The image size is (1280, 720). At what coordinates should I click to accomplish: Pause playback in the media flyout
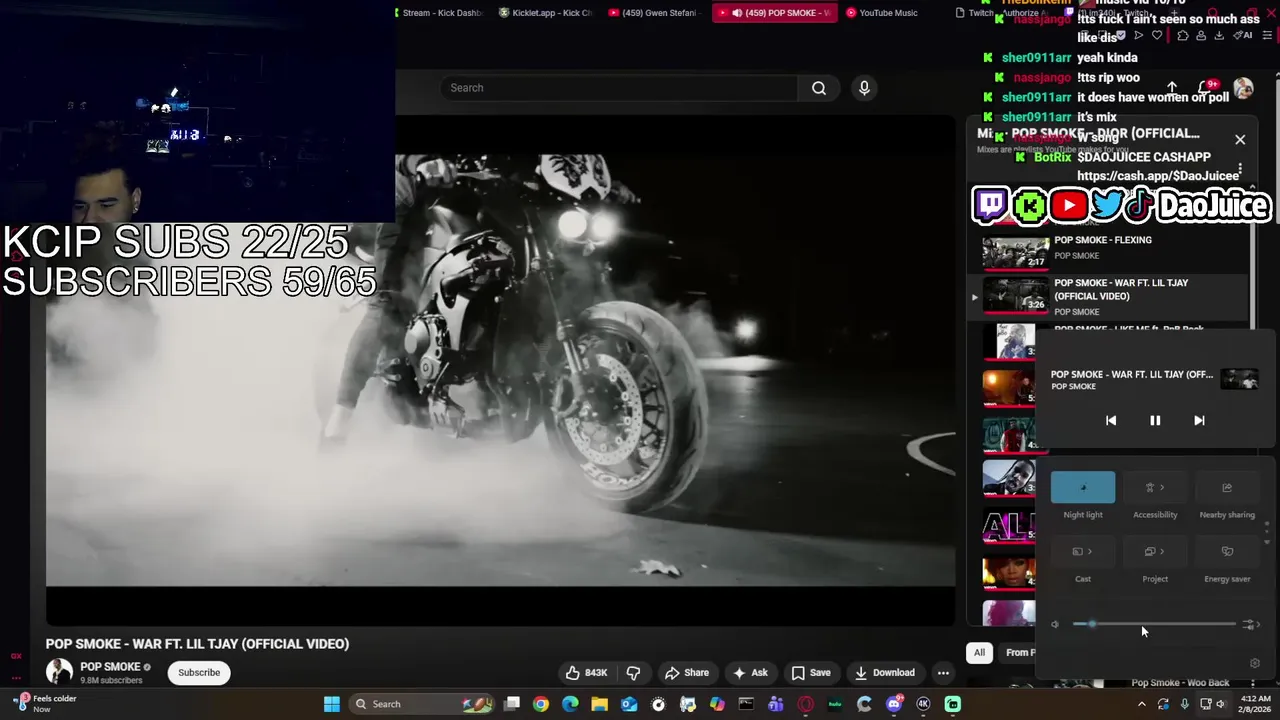click(1155, 421)
